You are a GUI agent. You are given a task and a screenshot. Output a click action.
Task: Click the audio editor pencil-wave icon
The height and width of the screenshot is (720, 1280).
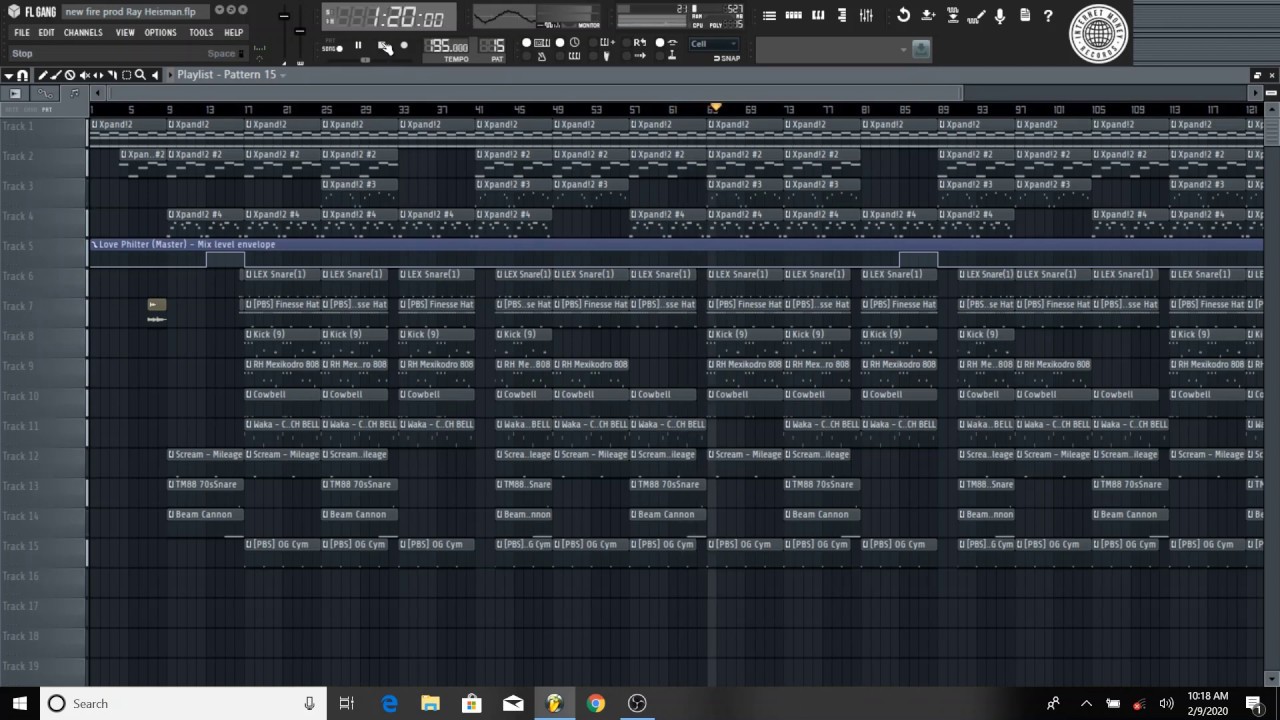pyautogui.click(x=977, y=16)
